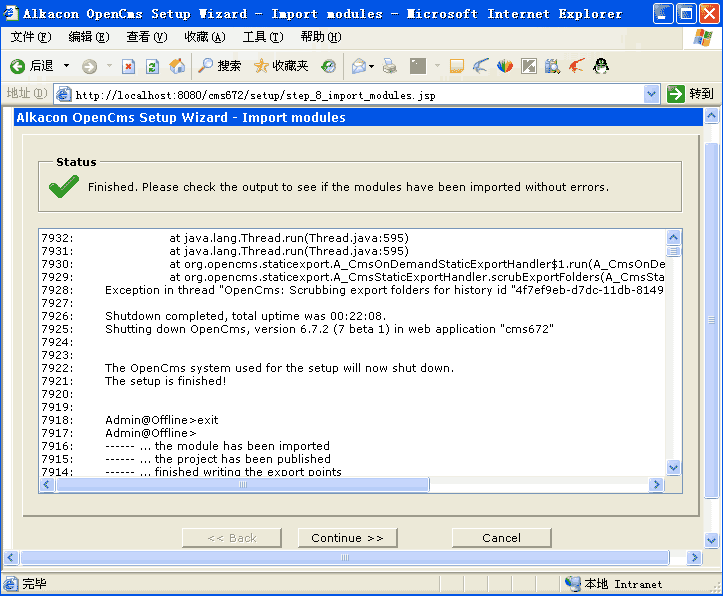The image size is (723, 596).
Task: Click the 'Exception in thread' log line
Action: (384, 290)
